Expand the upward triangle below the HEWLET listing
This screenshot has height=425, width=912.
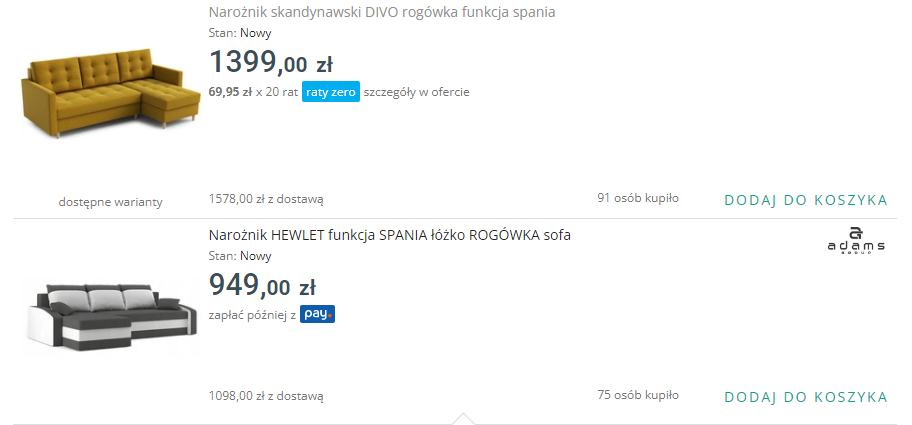coord(463,419)
